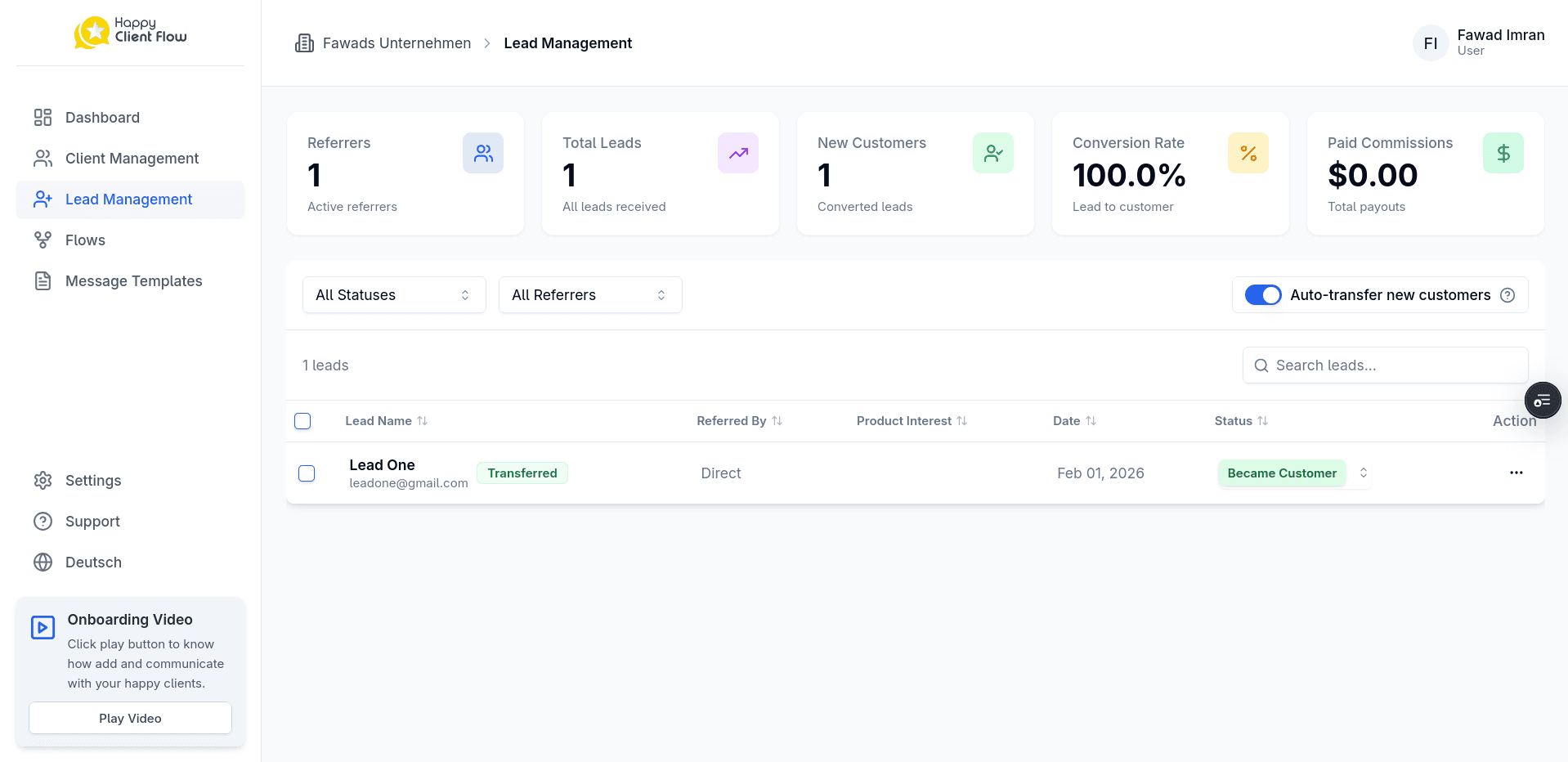The width and height of the screenshot is (1568, 762).
Task: Open the Dashboard section
Action: pyautogui.click(x=101, y=117)
